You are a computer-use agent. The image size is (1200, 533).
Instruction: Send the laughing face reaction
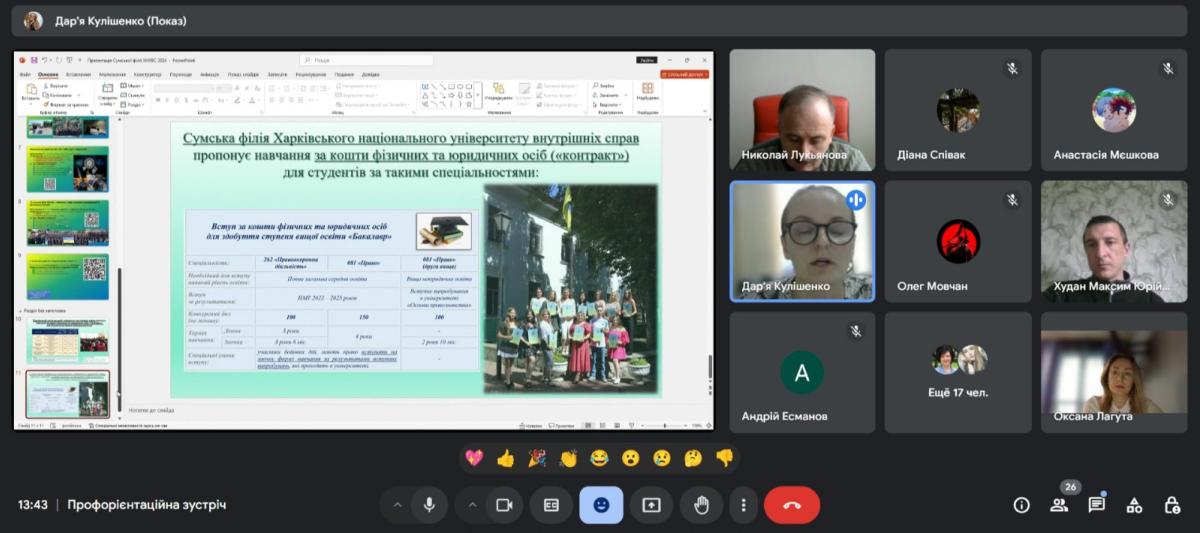[x=599, y=458]
